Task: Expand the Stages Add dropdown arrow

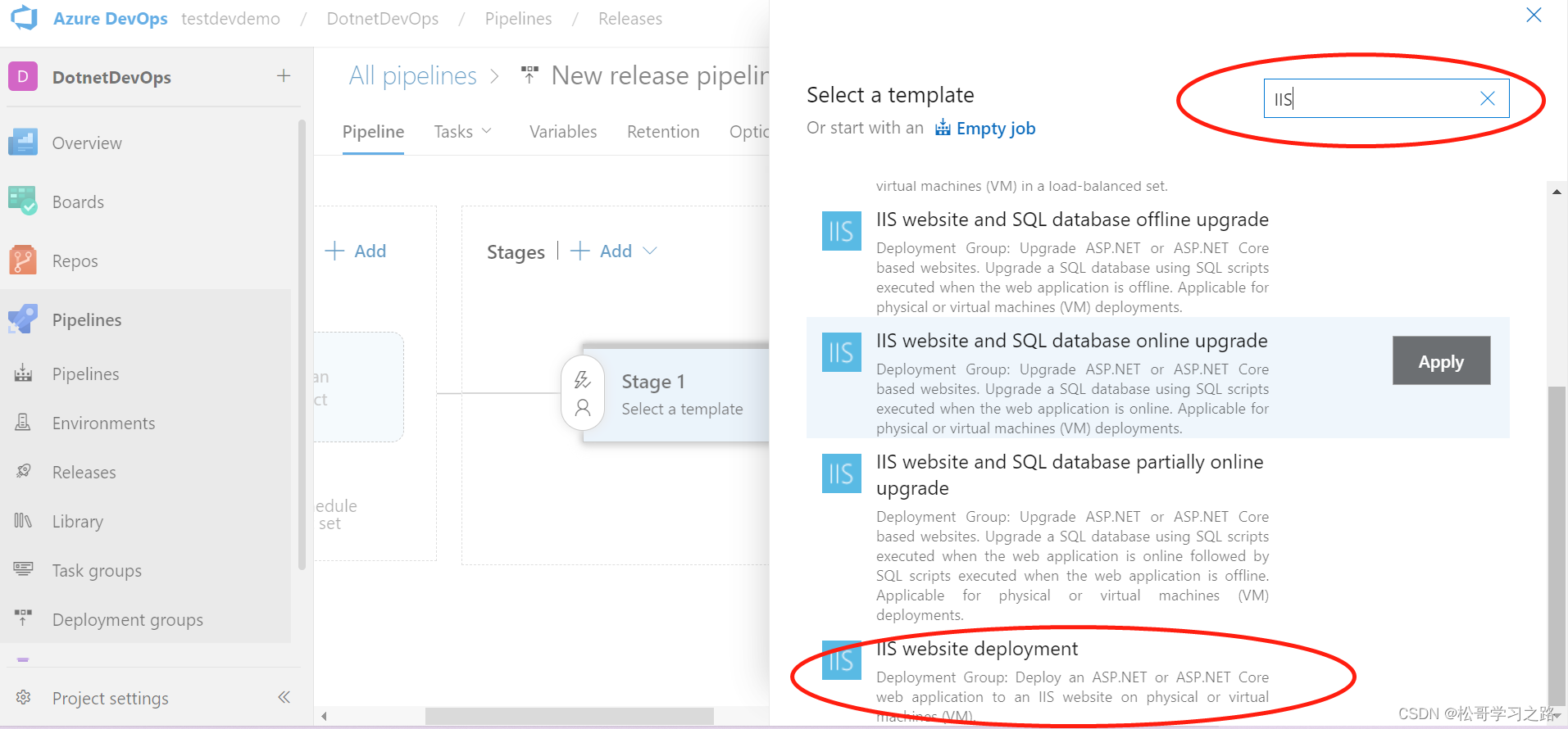Action: coord(650,251)
